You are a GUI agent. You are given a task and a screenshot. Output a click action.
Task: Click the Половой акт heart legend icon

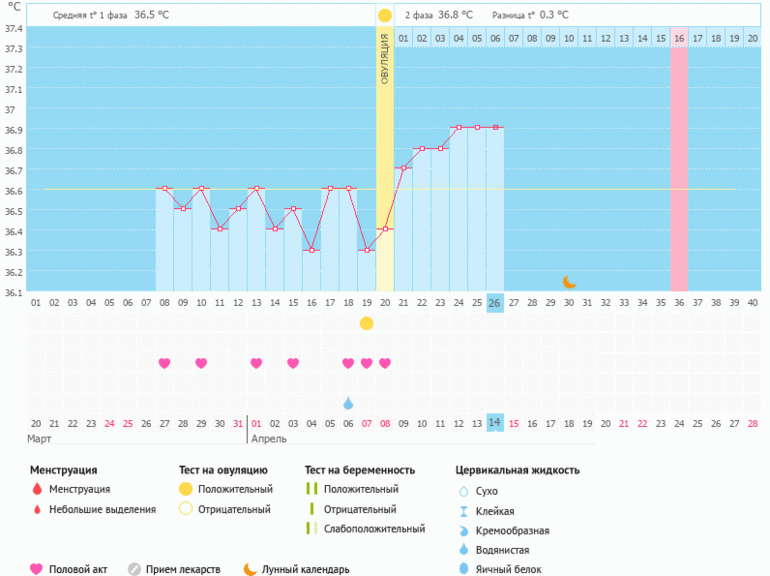(x=37, y=569)
